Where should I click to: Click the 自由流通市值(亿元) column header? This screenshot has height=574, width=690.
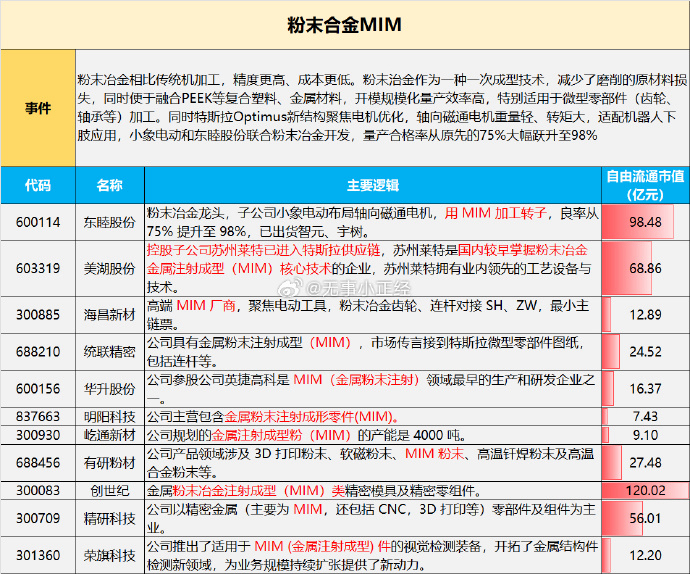[645, 185]
